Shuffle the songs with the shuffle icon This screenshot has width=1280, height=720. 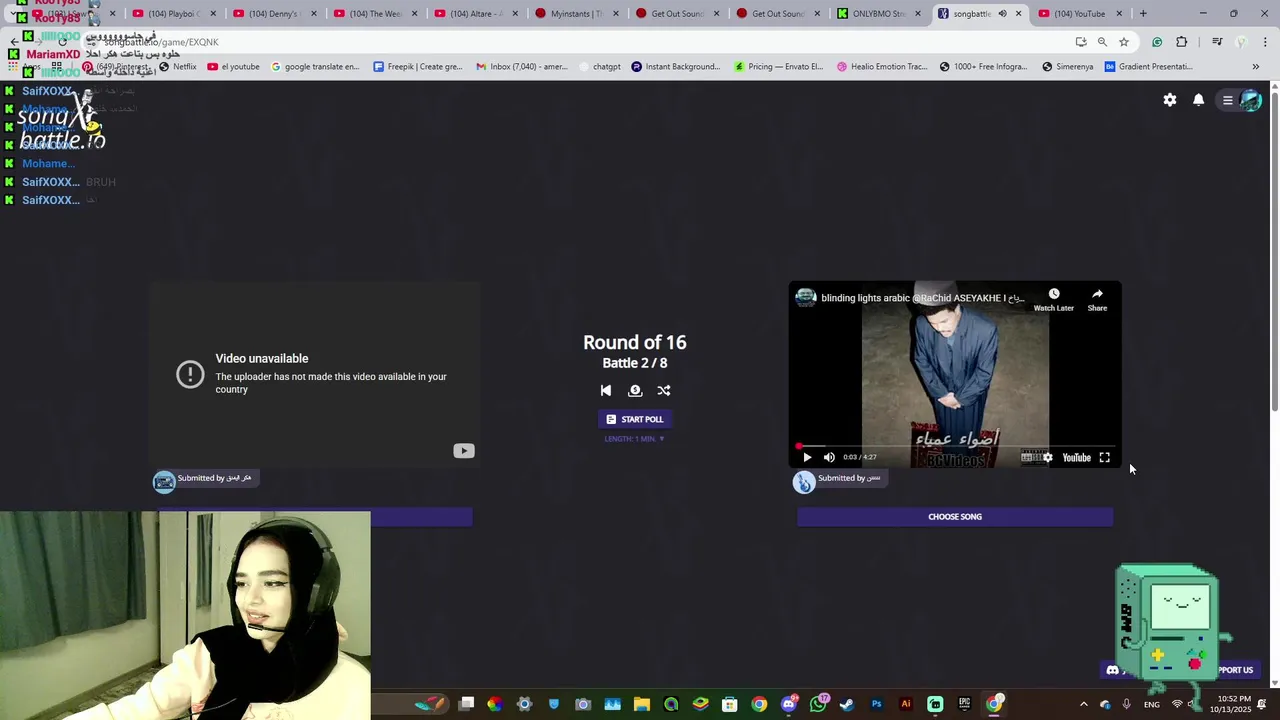664,391
